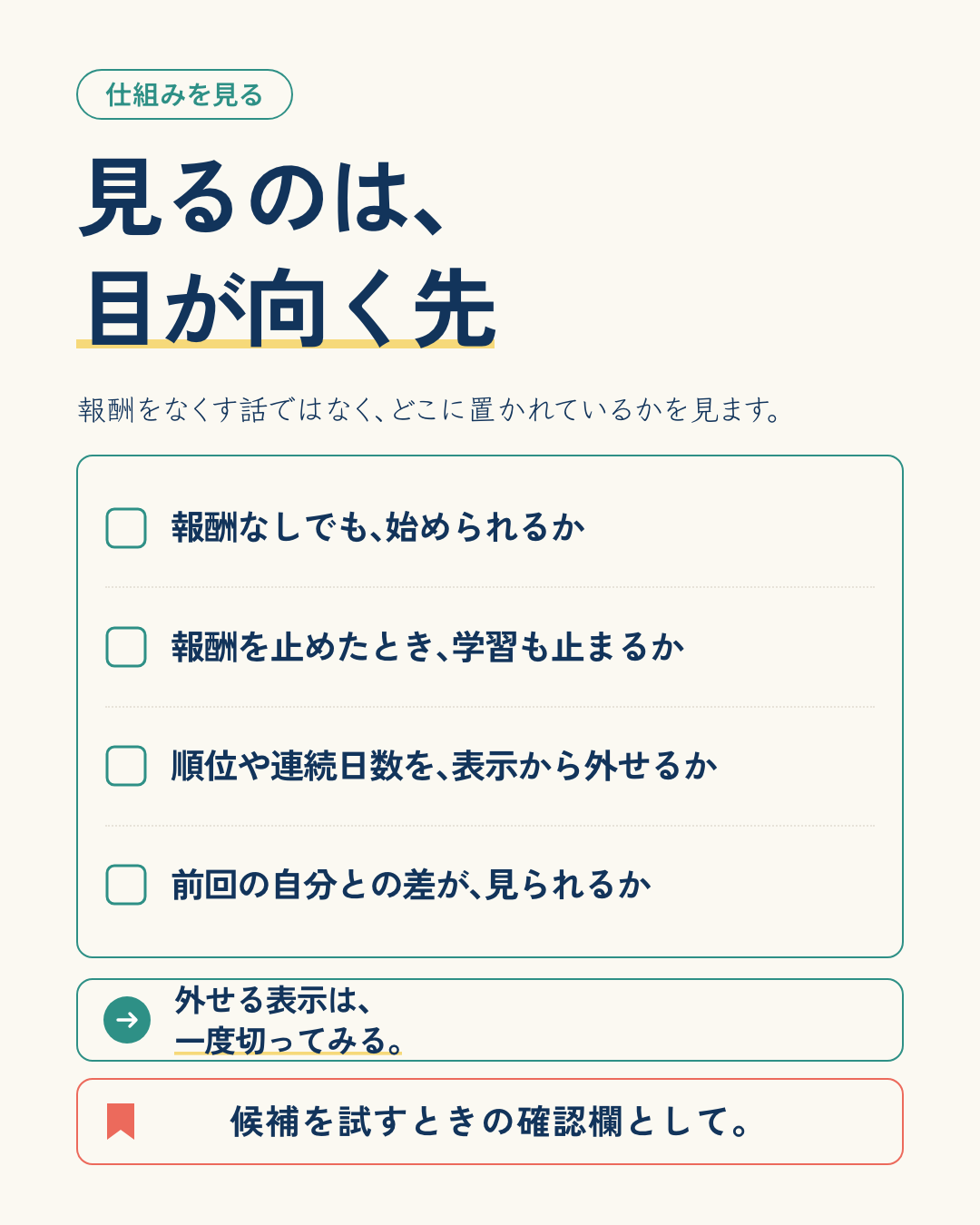Check the 報酬なしでも、始められるか box
Screen dimensions: 980x1225
126,528
